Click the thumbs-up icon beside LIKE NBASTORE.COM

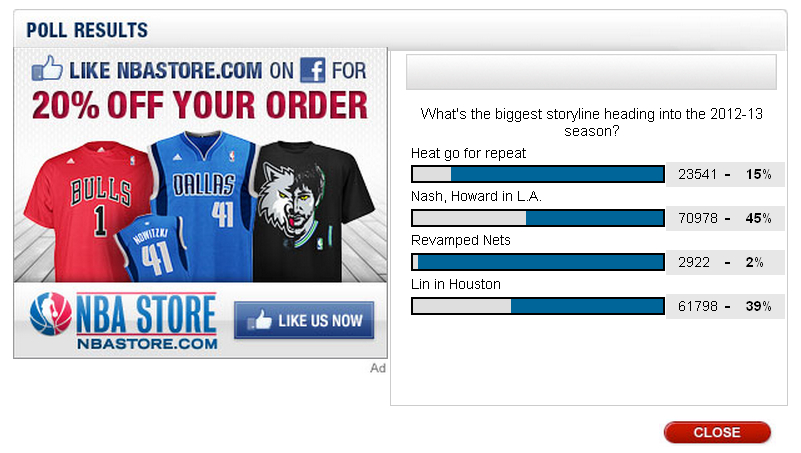click(x=47, y=68)
